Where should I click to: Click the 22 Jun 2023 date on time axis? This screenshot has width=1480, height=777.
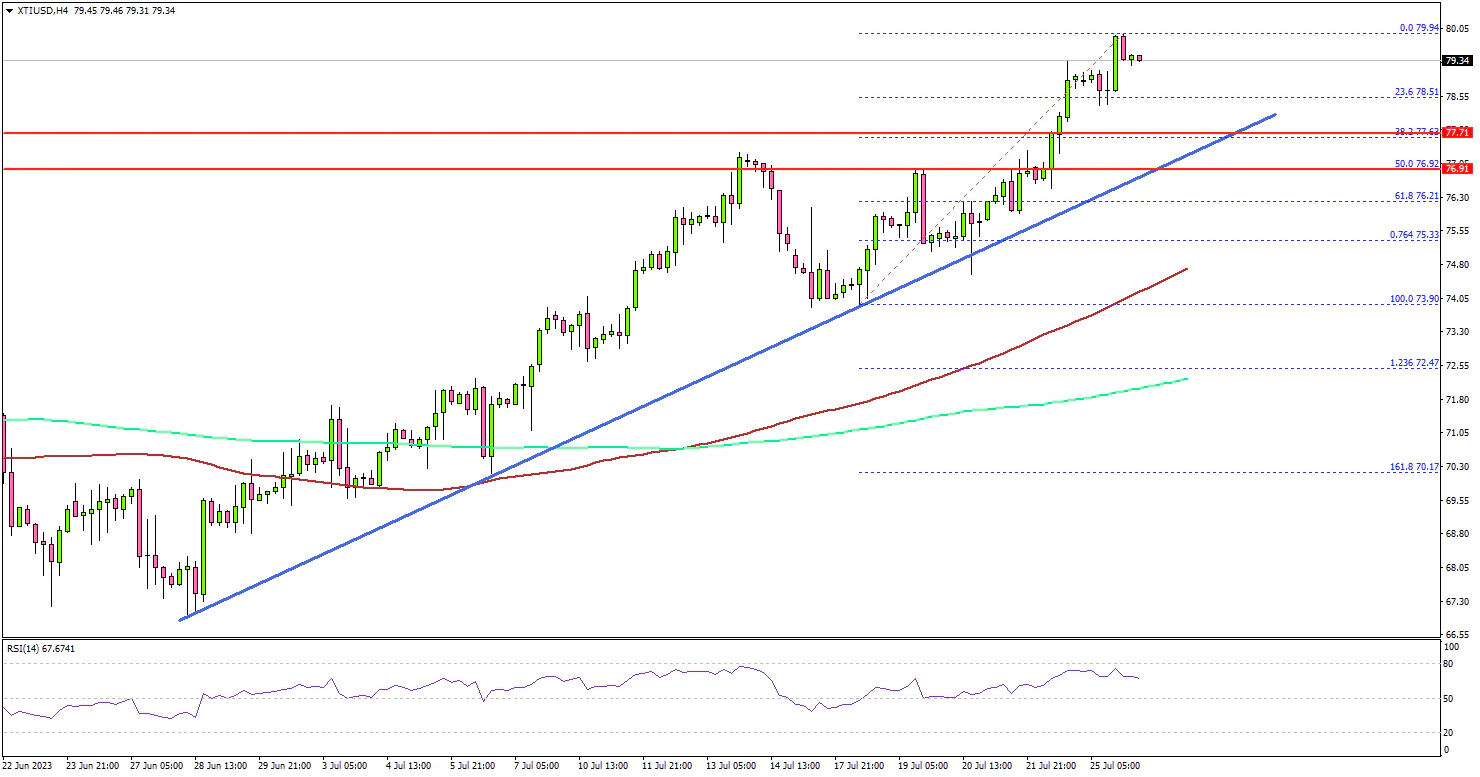(28, 765)
